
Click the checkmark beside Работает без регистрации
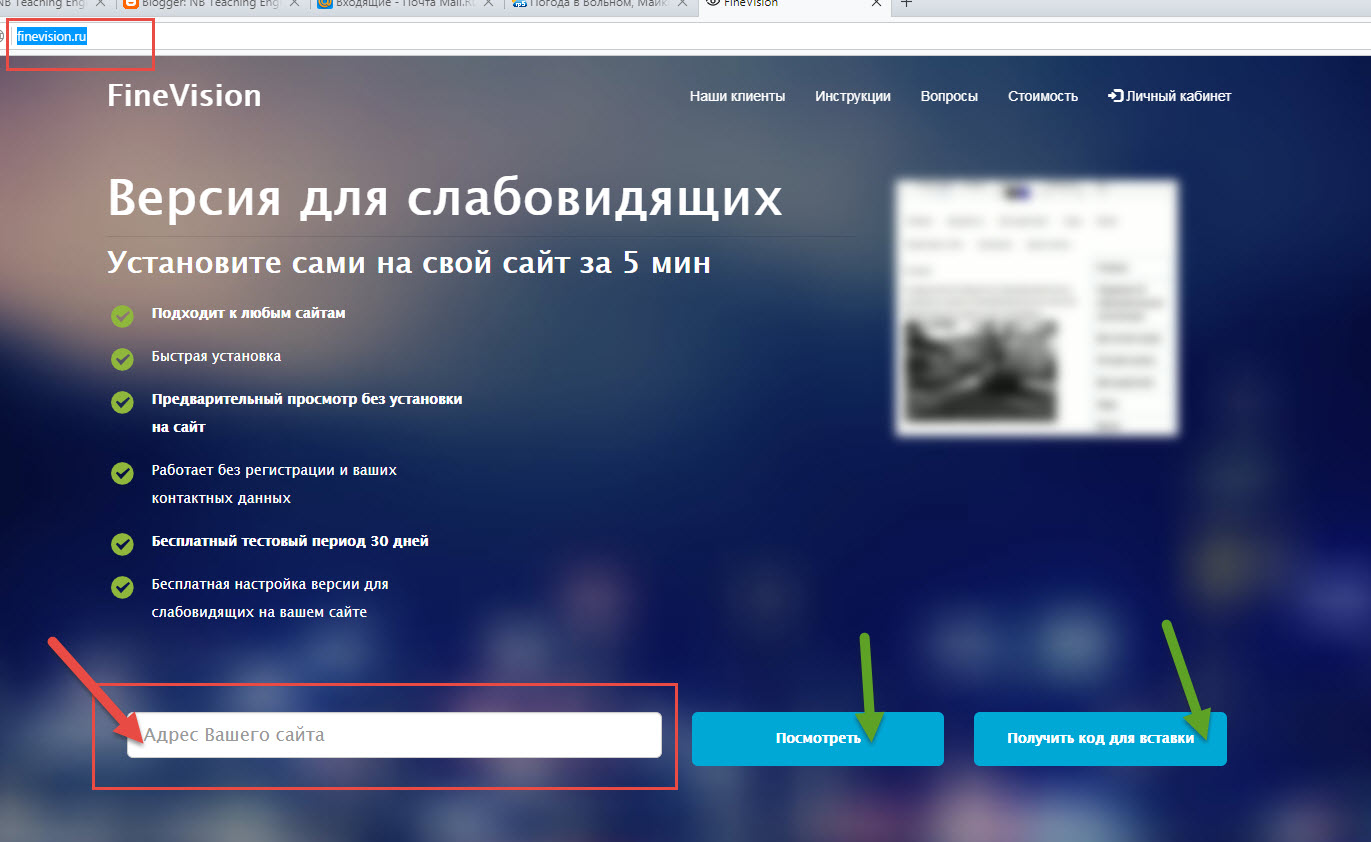tap(122, 473)
